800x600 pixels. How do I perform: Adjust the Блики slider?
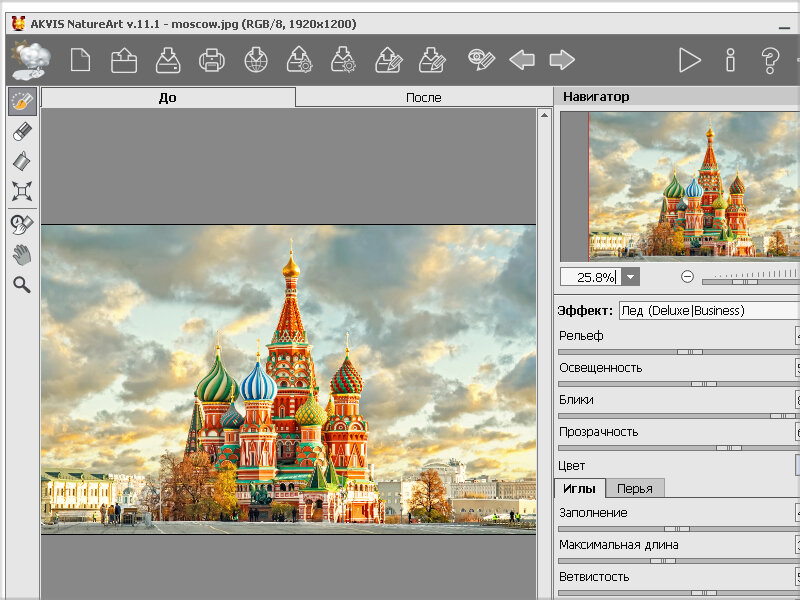[x=783, y=416]
